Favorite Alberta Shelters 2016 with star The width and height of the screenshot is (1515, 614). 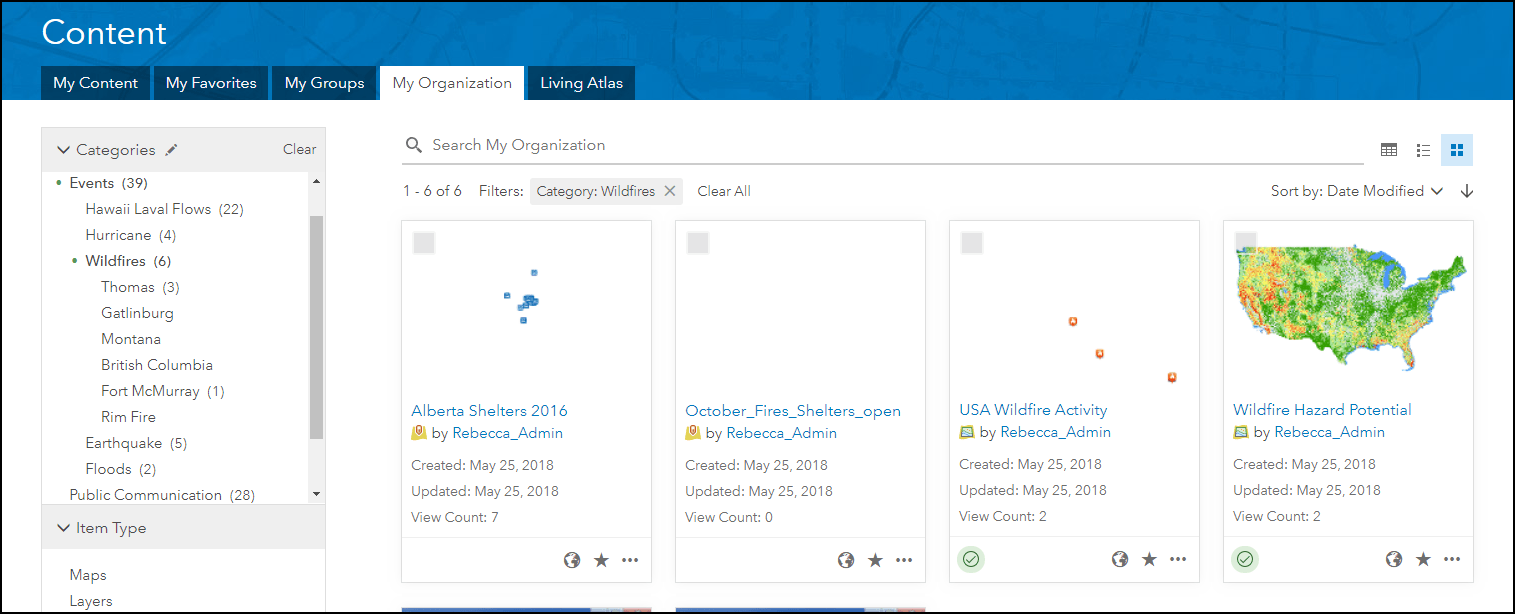[x=601, y=560]
